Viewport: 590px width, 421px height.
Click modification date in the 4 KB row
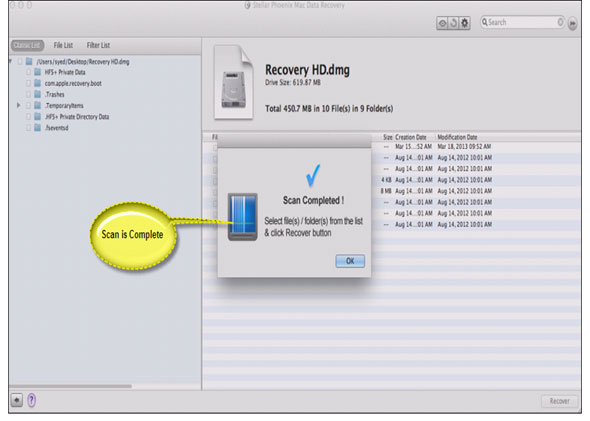click(x=465, y=180)
